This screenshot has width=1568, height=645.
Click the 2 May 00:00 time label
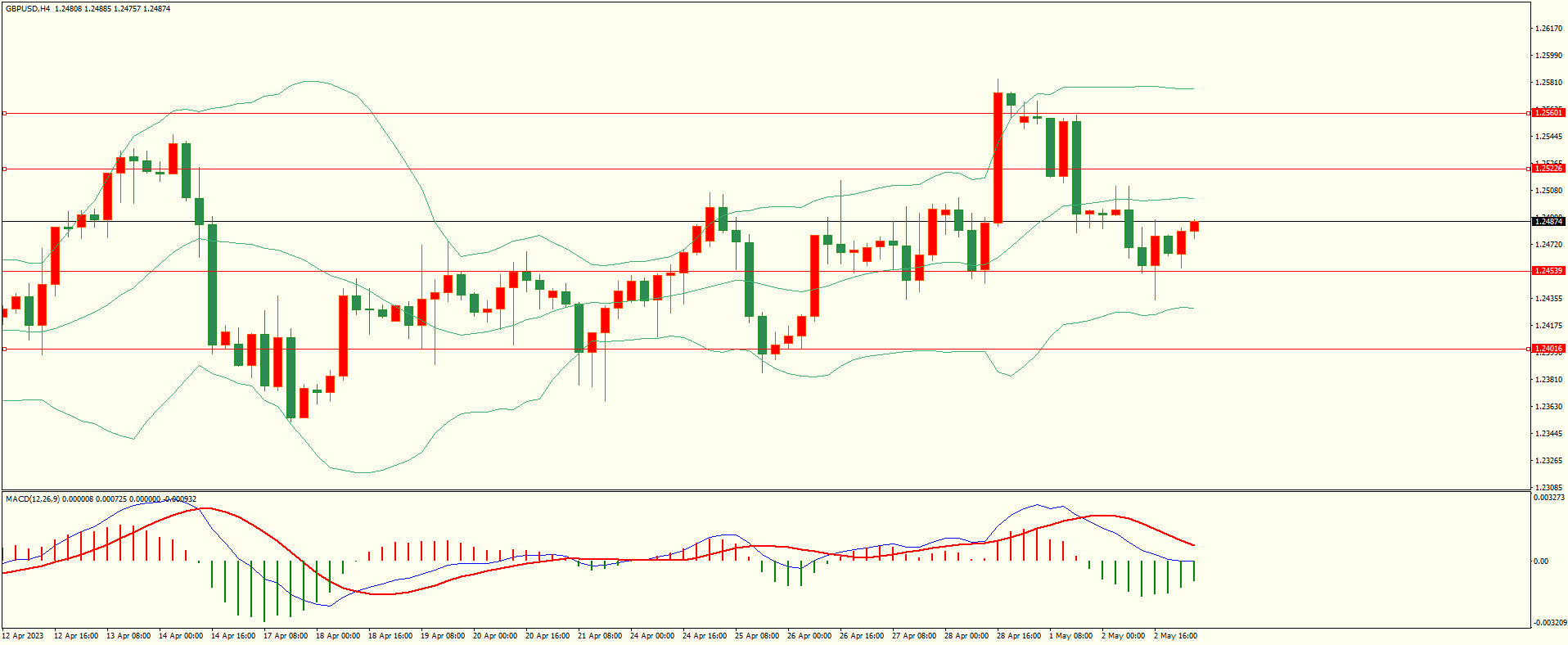1124,636
